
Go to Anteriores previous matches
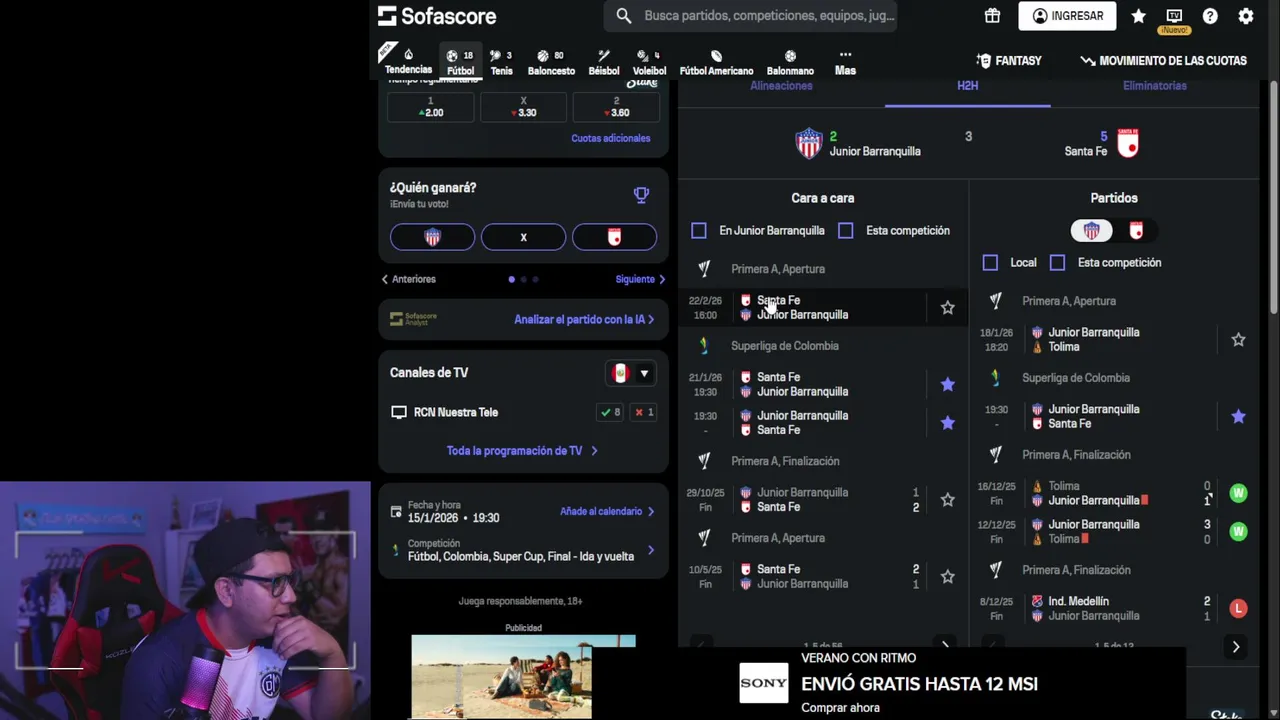coord(409,279)
